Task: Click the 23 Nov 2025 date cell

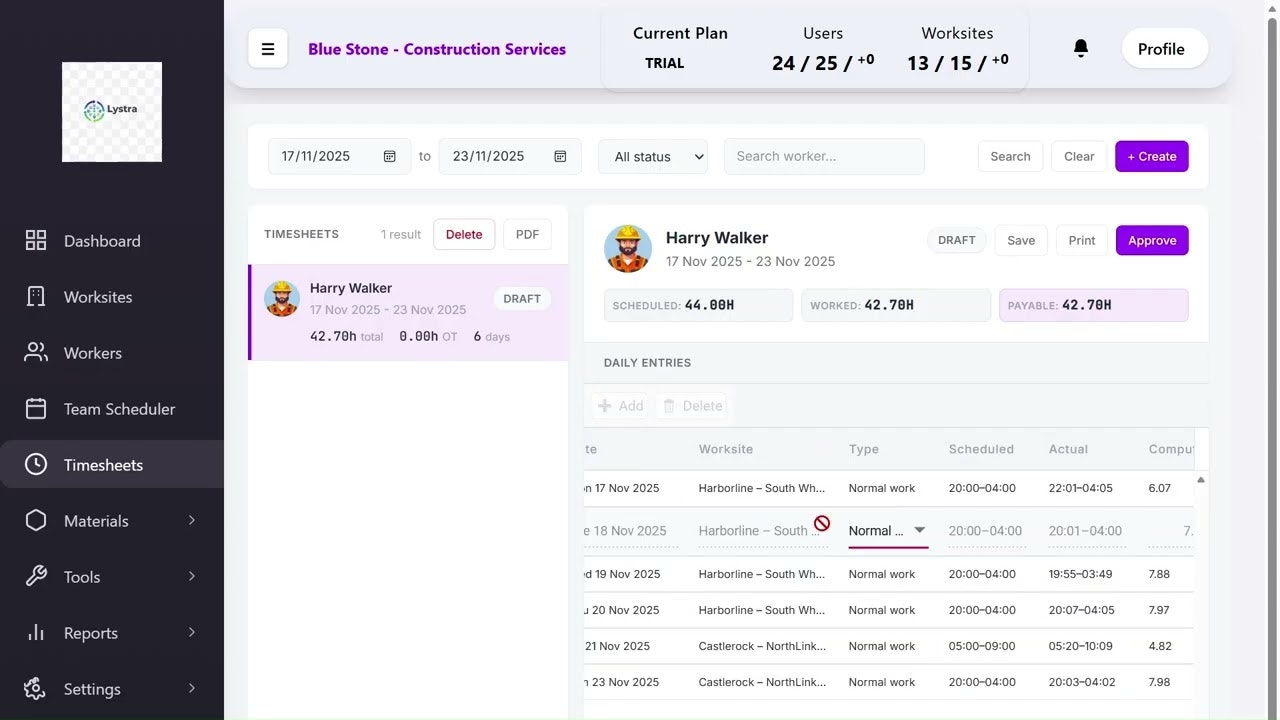Action: [622, 682]
